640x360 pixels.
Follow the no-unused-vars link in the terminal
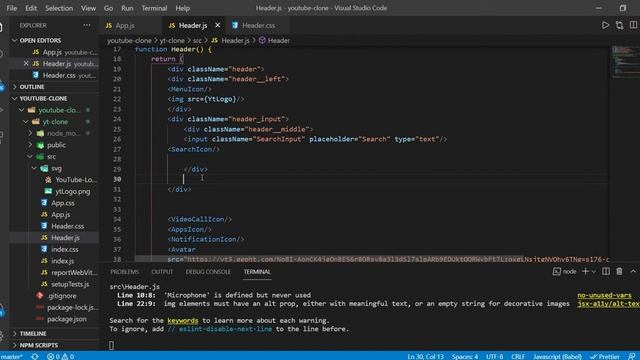pyautogui.click(x=604, y=295)
